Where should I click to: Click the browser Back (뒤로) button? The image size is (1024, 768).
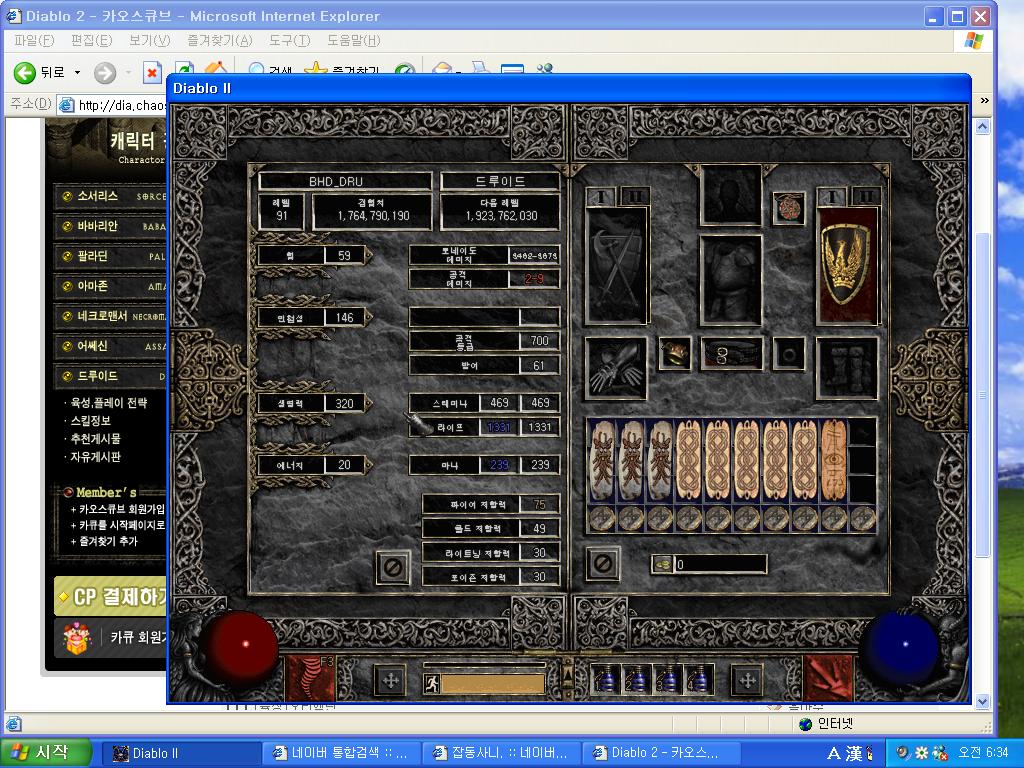coord(39,72)
